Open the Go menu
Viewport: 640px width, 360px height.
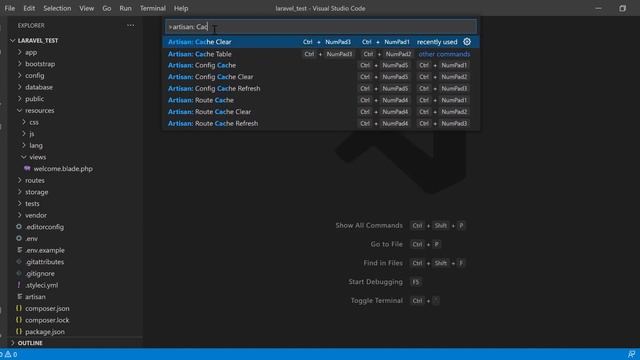[107, 8]
